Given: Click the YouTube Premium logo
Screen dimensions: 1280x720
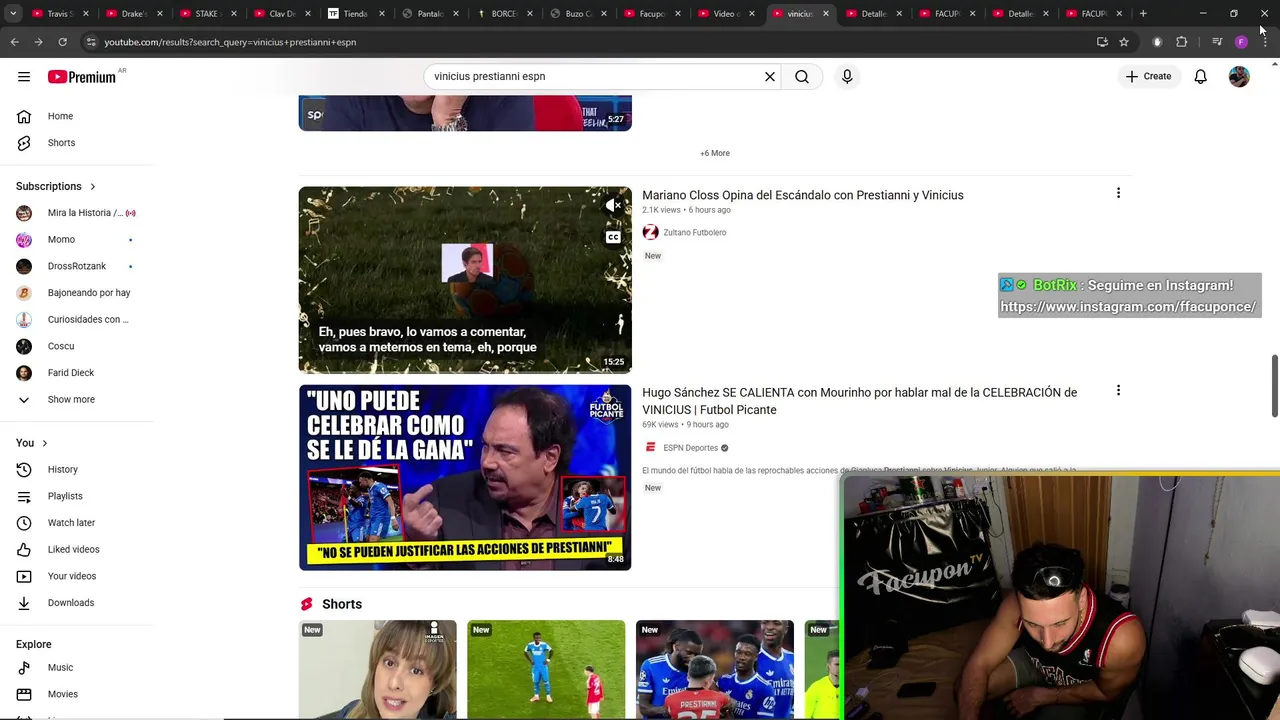Looking at the screenshot, I should (82, 76).
